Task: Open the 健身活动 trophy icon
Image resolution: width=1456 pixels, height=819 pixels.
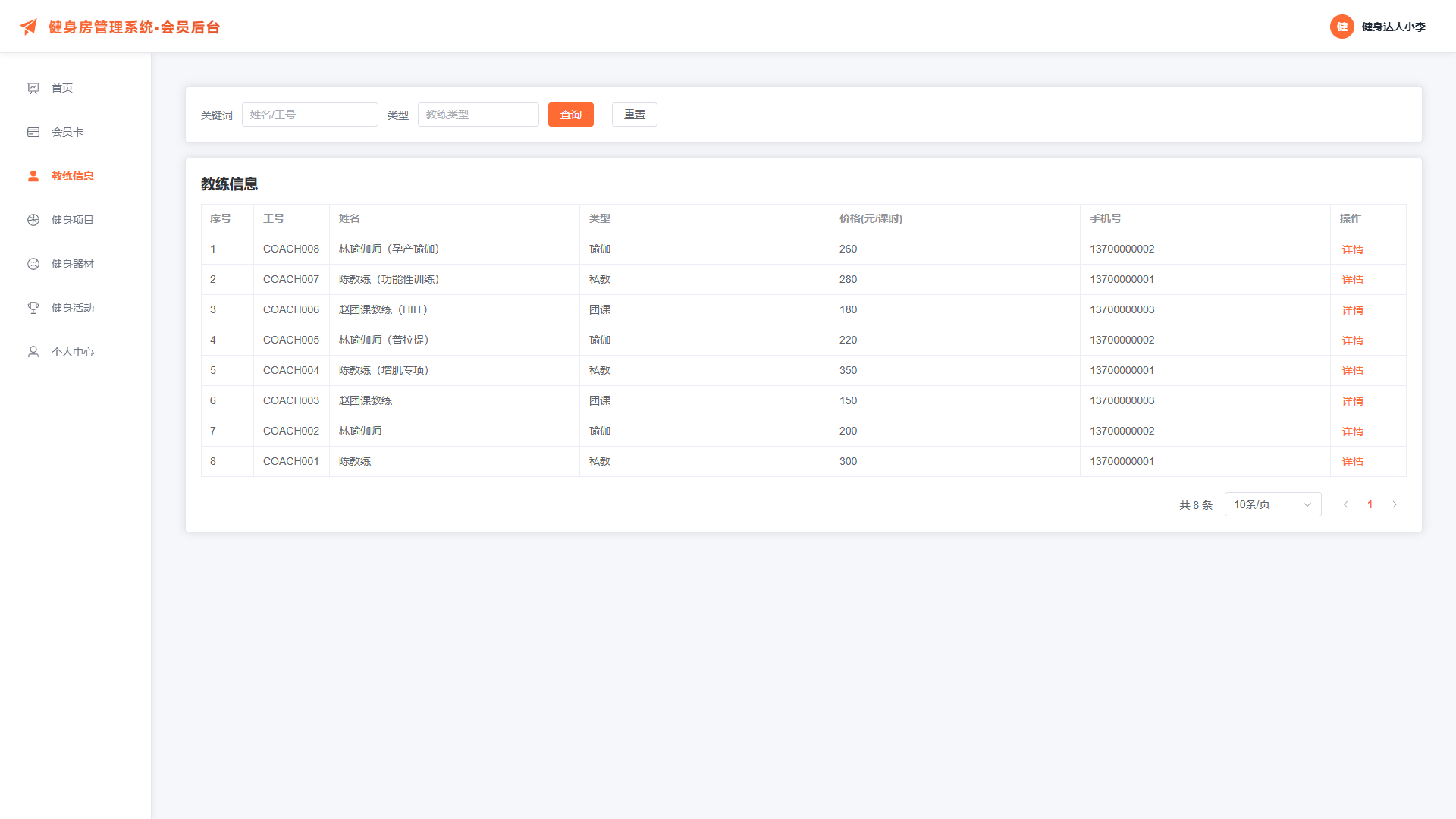Action: tap(33, 308)
